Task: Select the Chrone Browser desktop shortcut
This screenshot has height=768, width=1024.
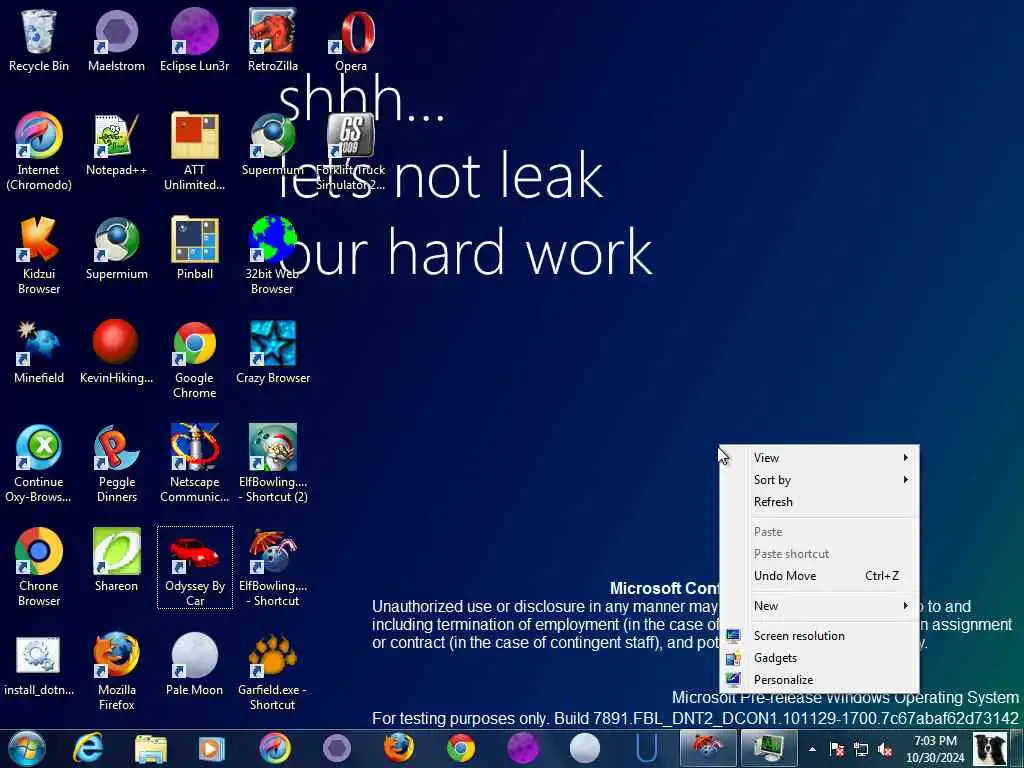Action: pyautogui.click(x=39, y=568)
